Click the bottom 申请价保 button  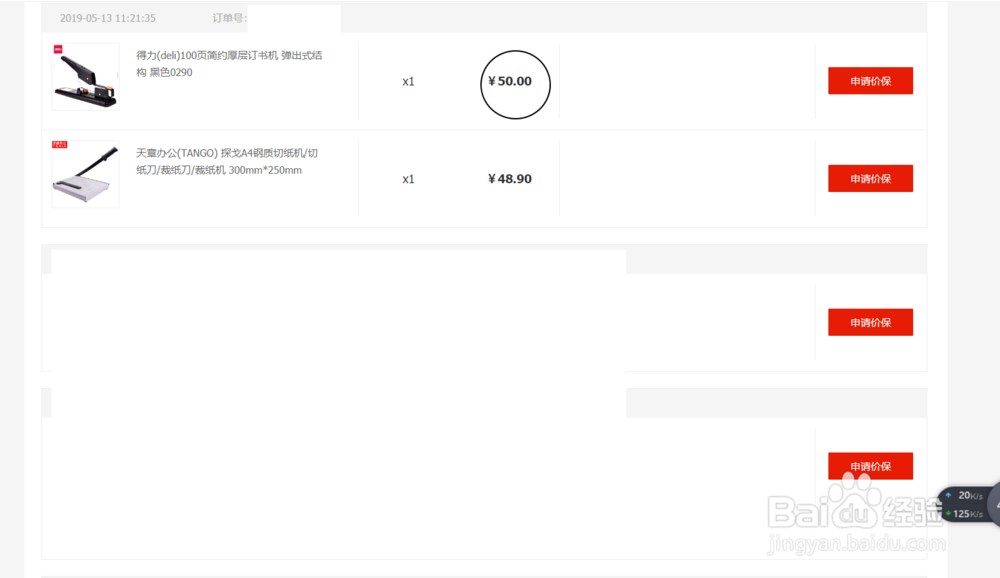(x=870, y=466)
